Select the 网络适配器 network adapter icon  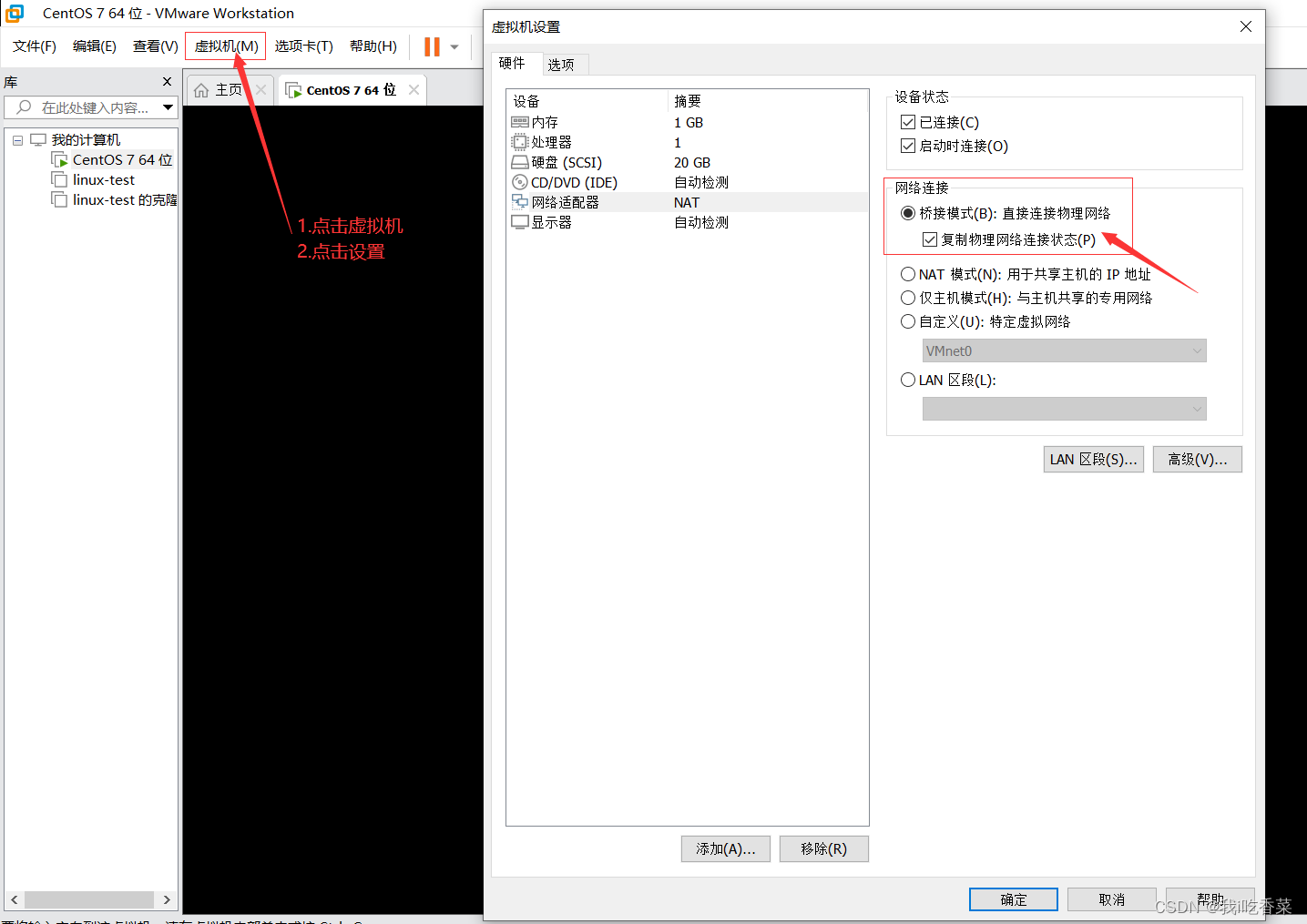coord(520,202)
